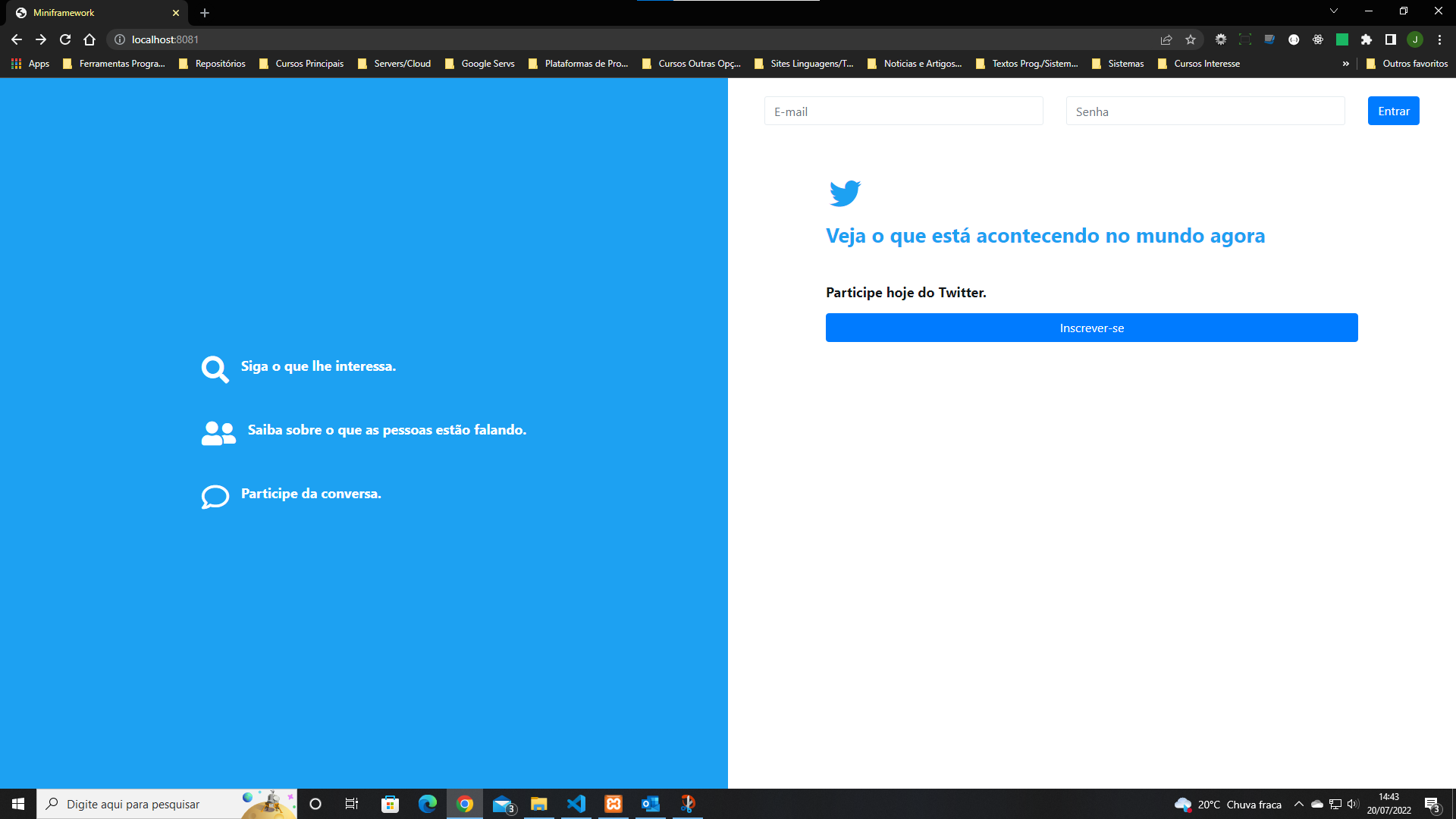The height and width of the screenshot is (819, 1456).
Task: Open Plataformas de Pro... bookmark folder
Action: (x=579, y=64)
